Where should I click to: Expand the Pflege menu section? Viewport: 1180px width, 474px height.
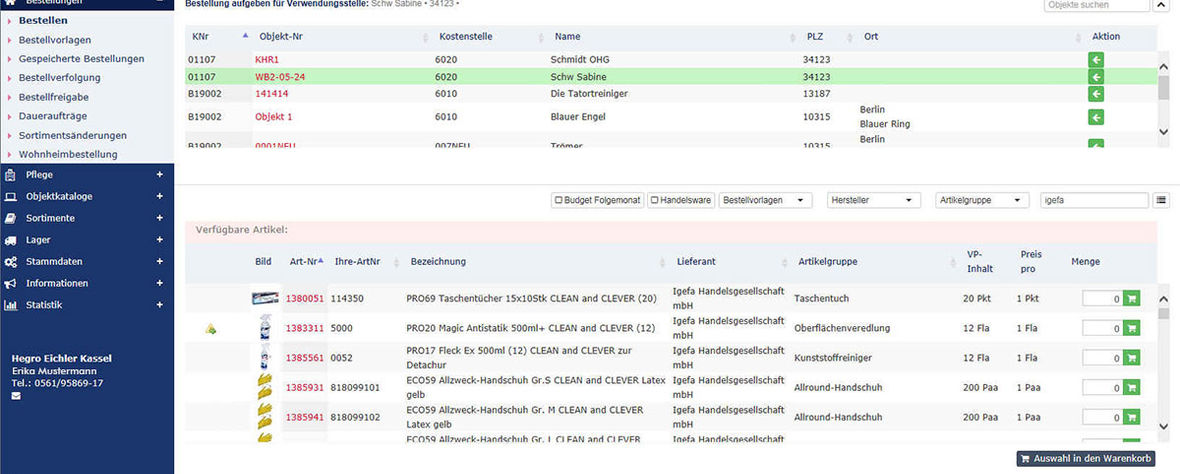point(160,175)
